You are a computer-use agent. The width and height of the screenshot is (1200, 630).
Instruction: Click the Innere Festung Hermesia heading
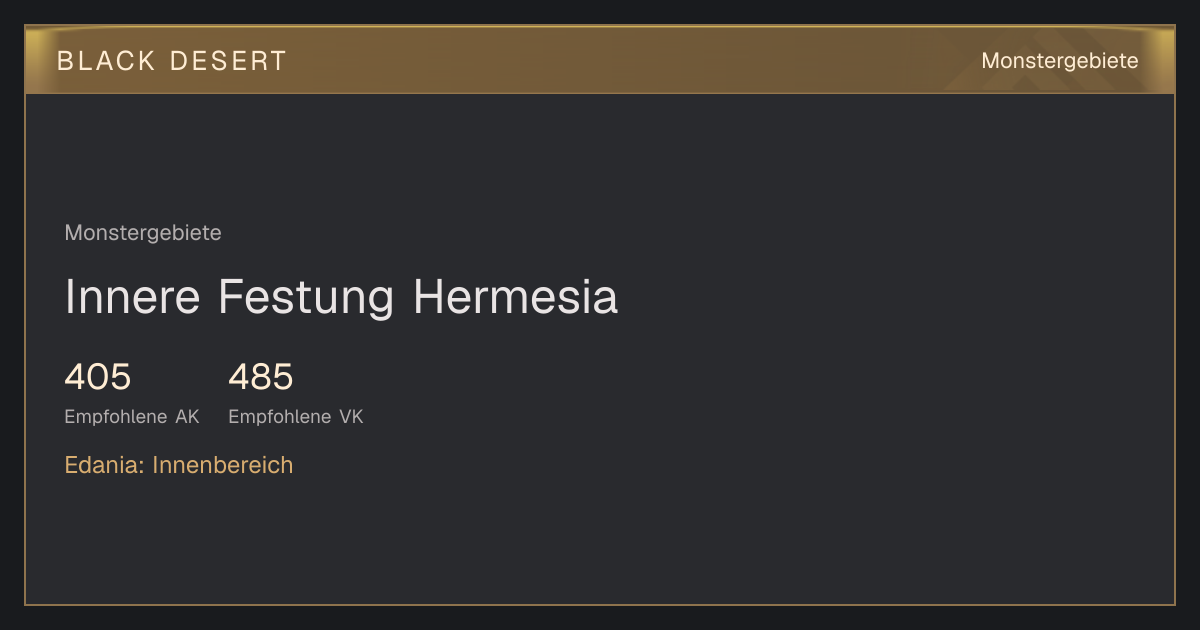pyautogui.click(x=341, y=298)
